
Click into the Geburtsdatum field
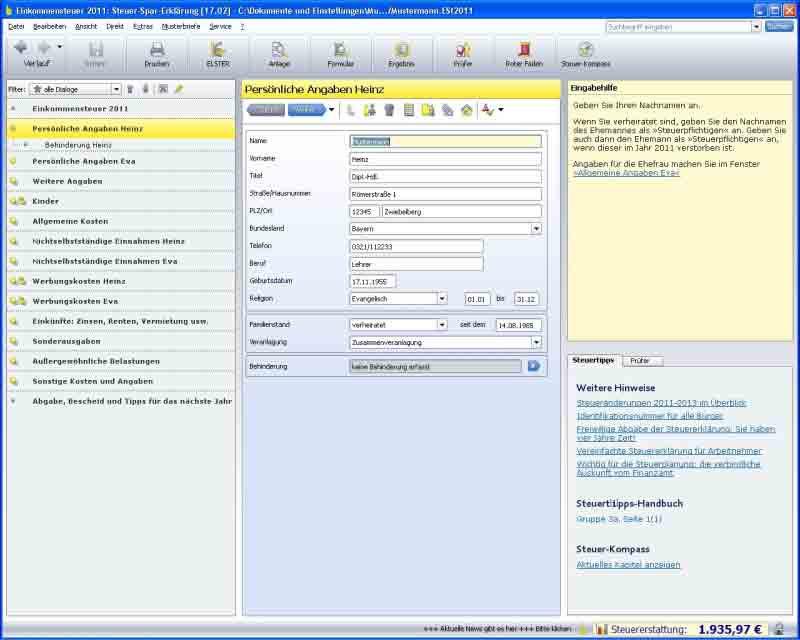(x=372, y=282)
